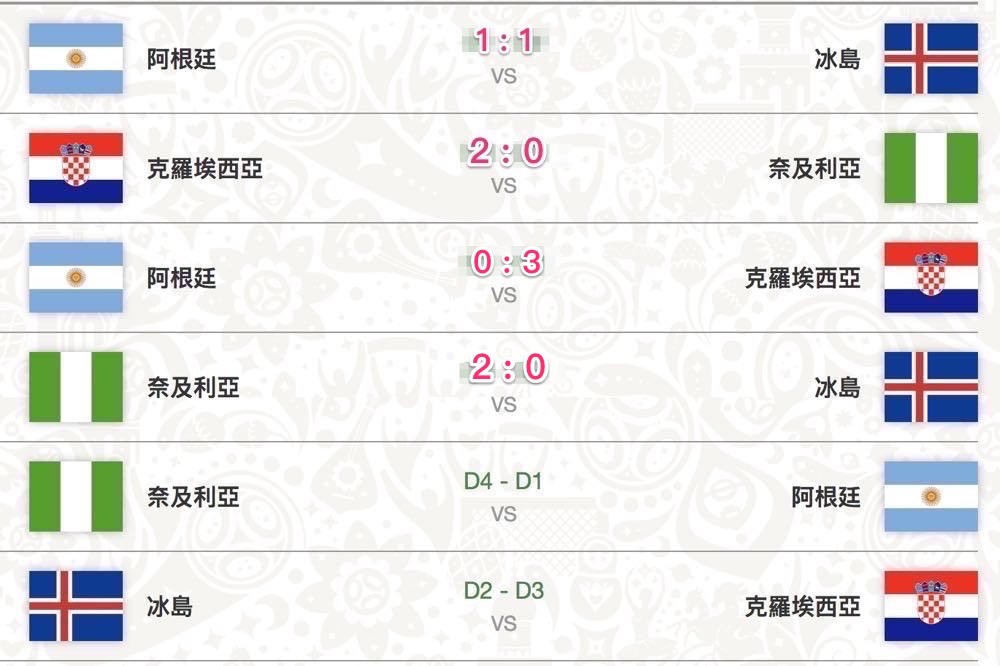Click 阿根廷 in the D4 - D1 row

(826, 497)
